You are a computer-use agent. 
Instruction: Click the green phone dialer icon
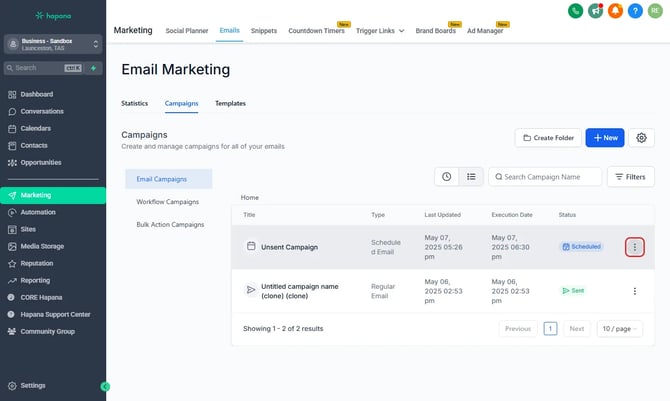[x=575, y=11]
